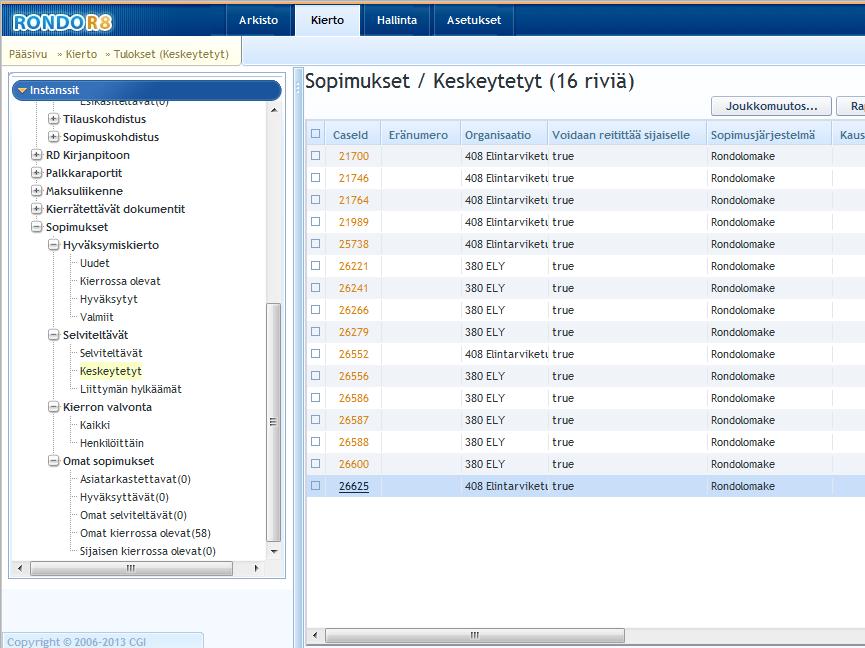The image size is (865, 648).
Task: Expand the Palkkaraportit tree node
Action: [x=36, y=173]
